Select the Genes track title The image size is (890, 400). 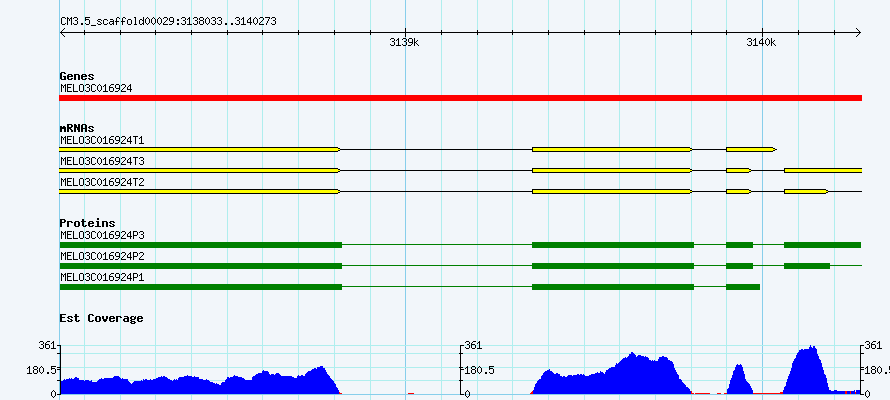pyautogui.click(x=77, y=76)
